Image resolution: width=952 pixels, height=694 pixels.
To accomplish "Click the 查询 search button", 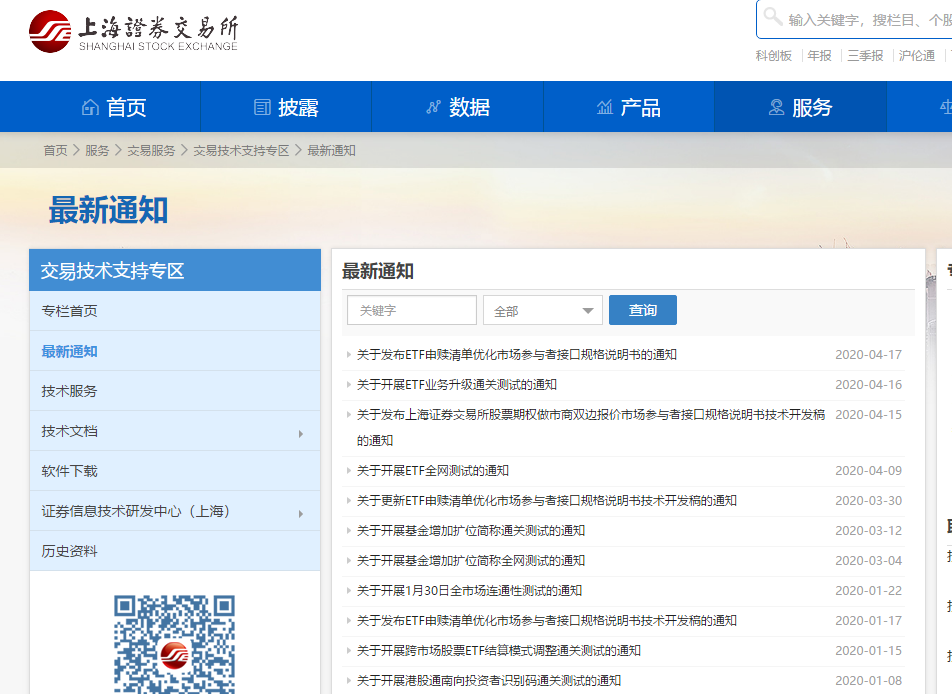I will click(642, 310).
